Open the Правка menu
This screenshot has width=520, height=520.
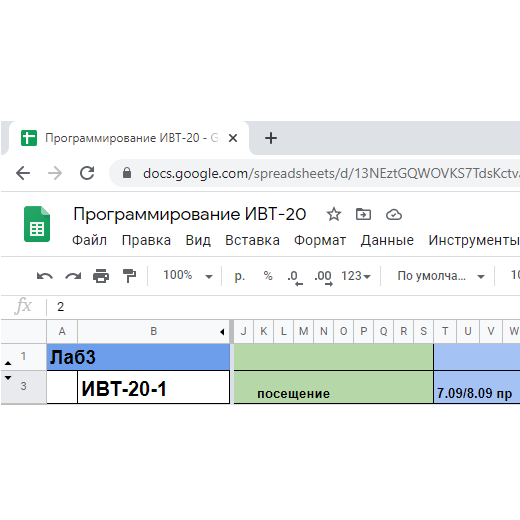[146, 240]
